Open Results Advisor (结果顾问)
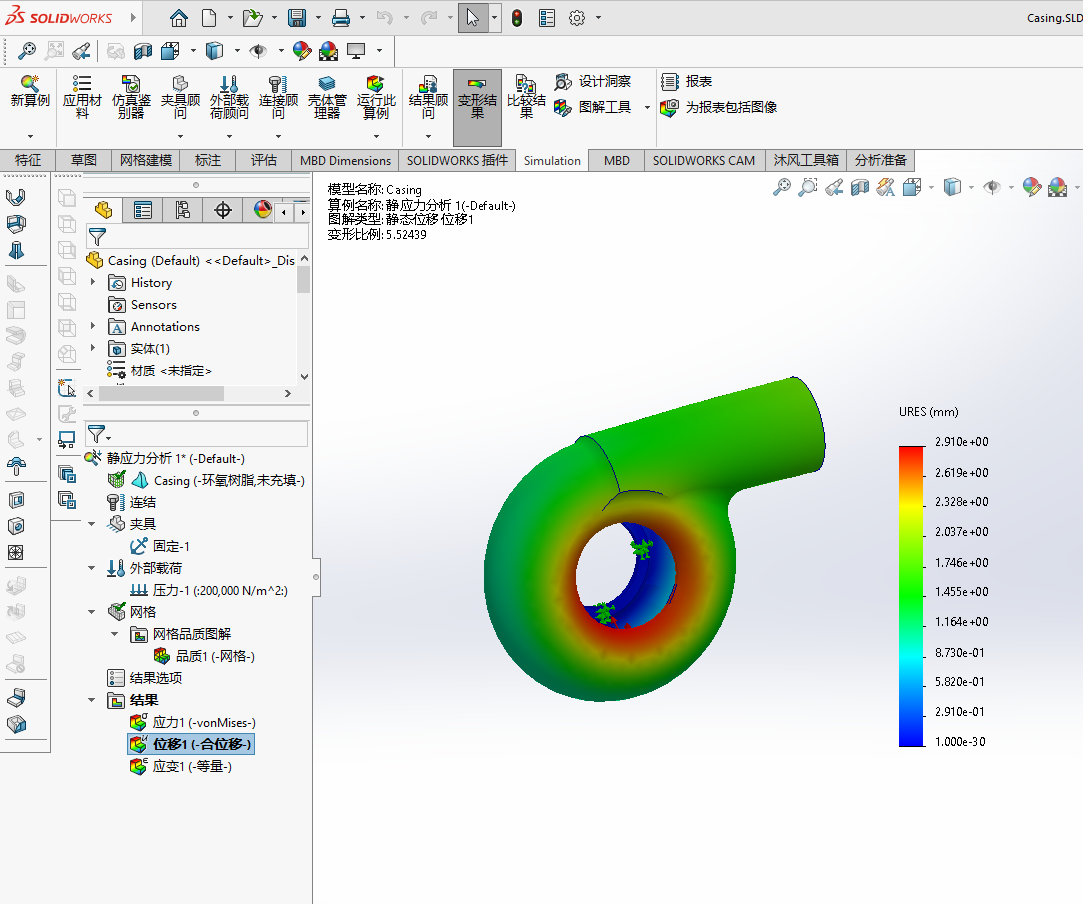This screenshot has width=1083, height=904. [428, 97]
